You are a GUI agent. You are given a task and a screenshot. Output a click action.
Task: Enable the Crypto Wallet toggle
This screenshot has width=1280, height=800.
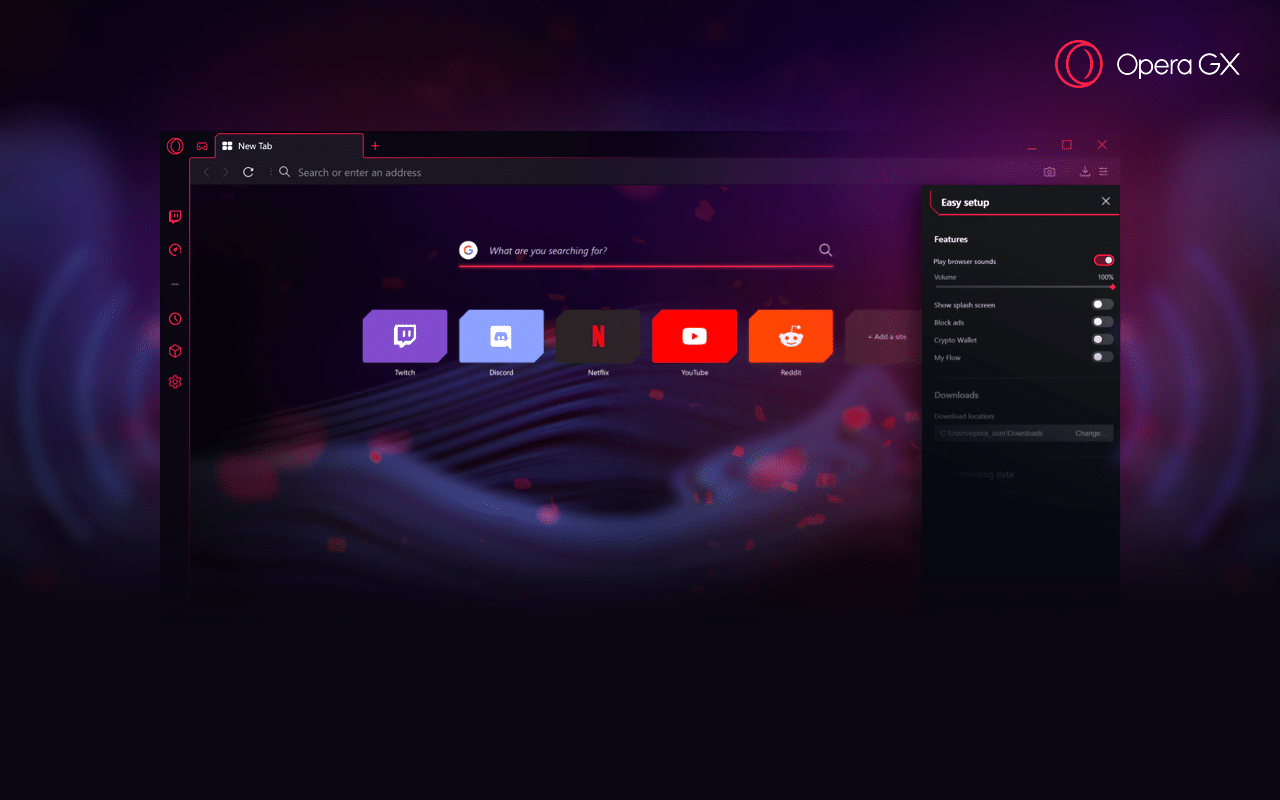tap(1103, 339)
